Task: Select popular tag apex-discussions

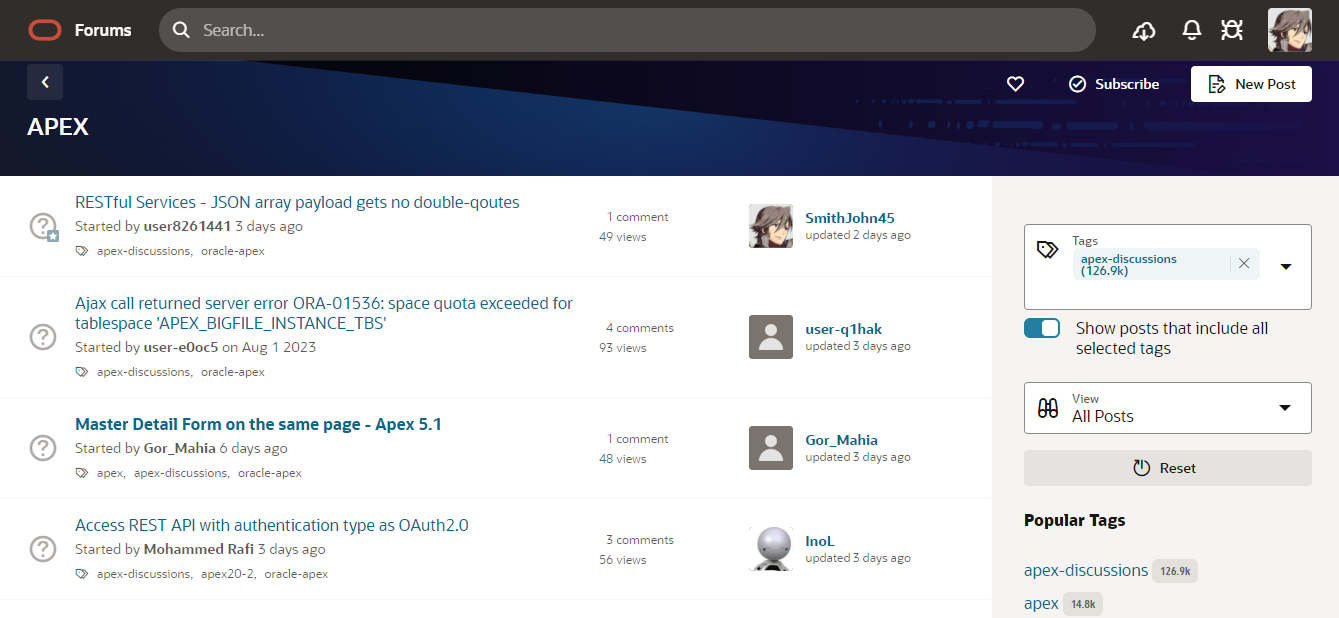Action: (x=1086, y=570)
